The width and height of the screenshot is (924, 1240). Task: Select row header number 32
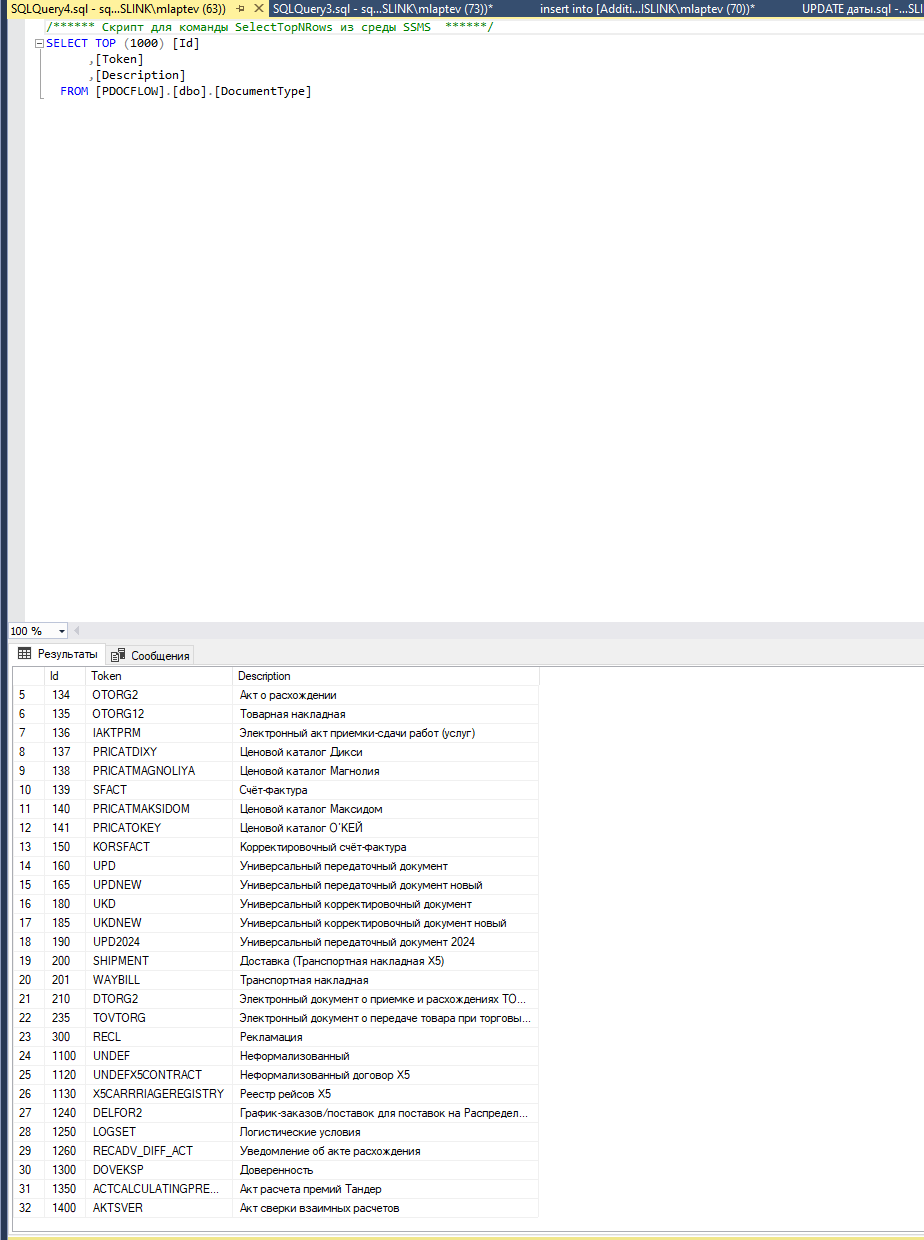[28, 1208]
